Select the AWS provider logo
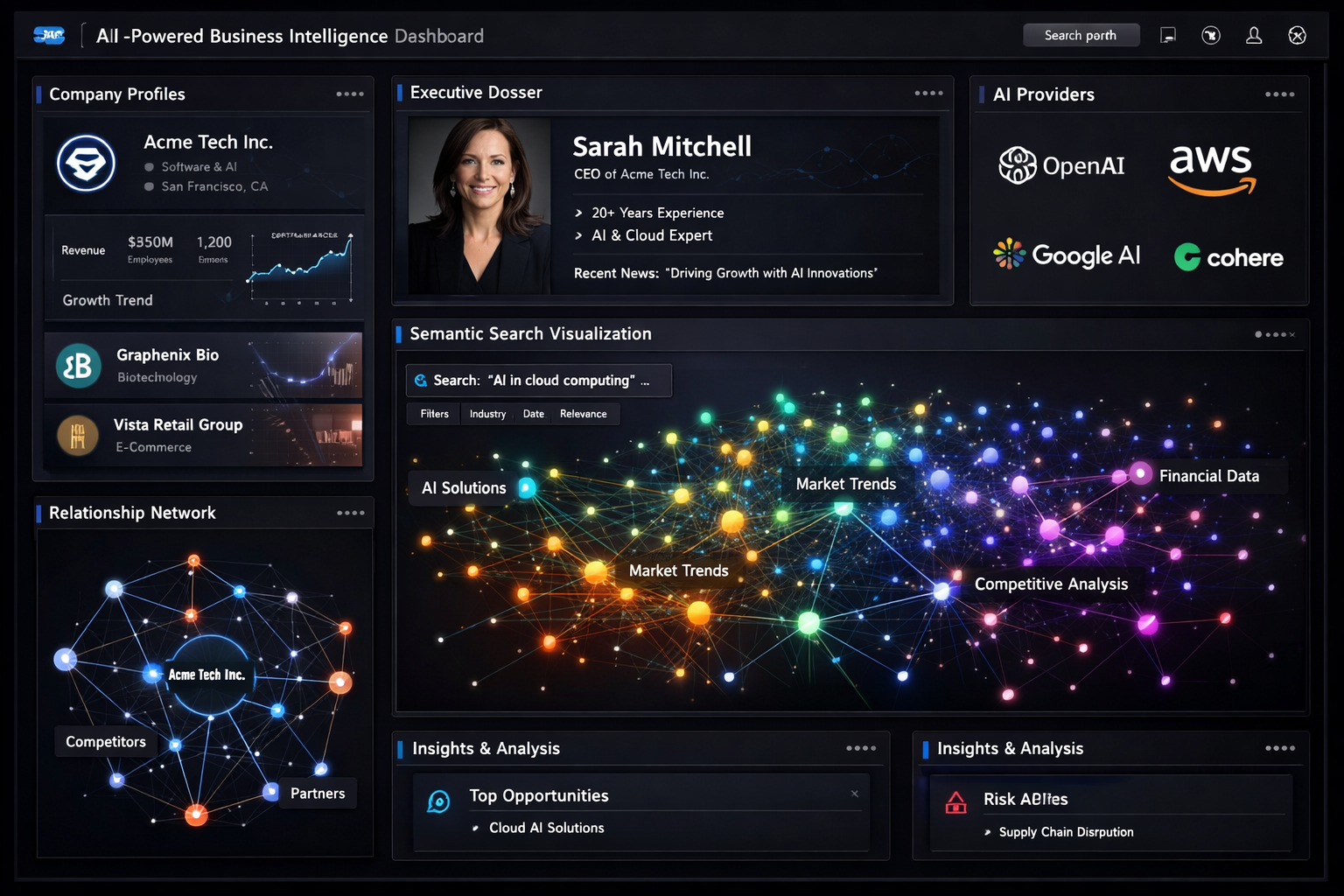This screenshot has width=1344, height=896. tap(1213, 170)
